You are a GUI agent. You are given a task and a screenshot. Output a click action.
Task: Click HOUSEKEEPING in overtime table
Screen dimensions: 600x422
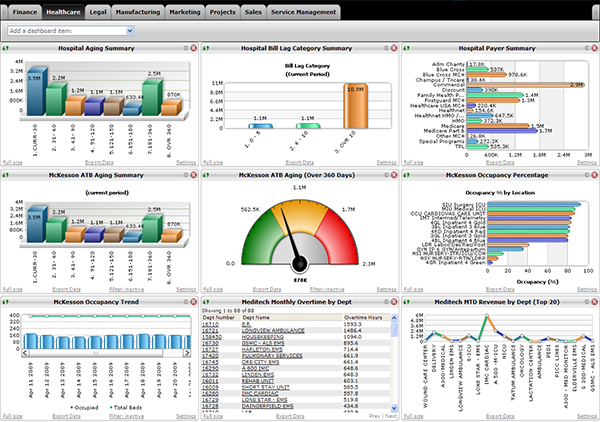(262, 337)
